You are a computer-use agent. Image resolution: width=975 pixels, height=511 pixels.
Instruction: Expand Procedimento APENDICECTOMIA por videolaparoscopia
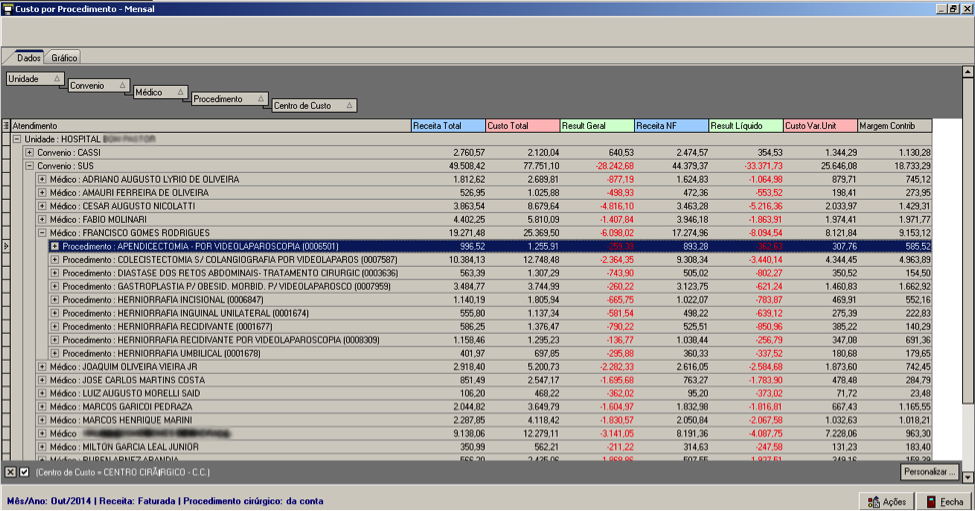[x=55, y=246]
